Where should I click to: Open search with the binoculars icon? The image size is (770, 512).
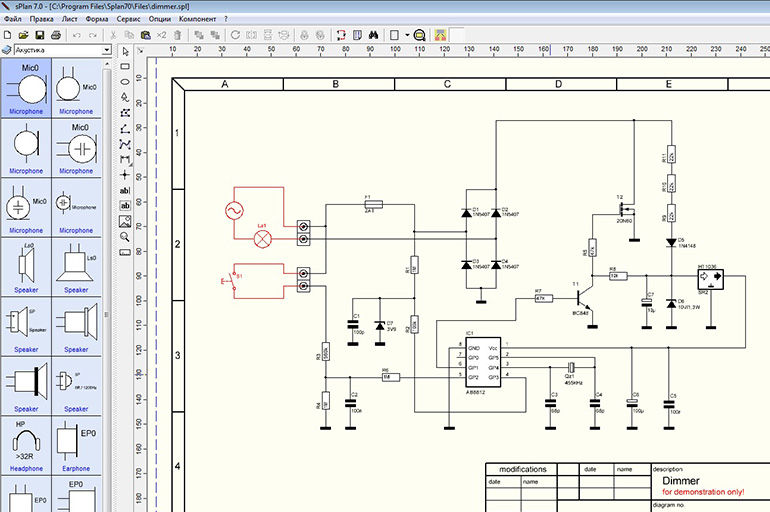click(374, 35)
